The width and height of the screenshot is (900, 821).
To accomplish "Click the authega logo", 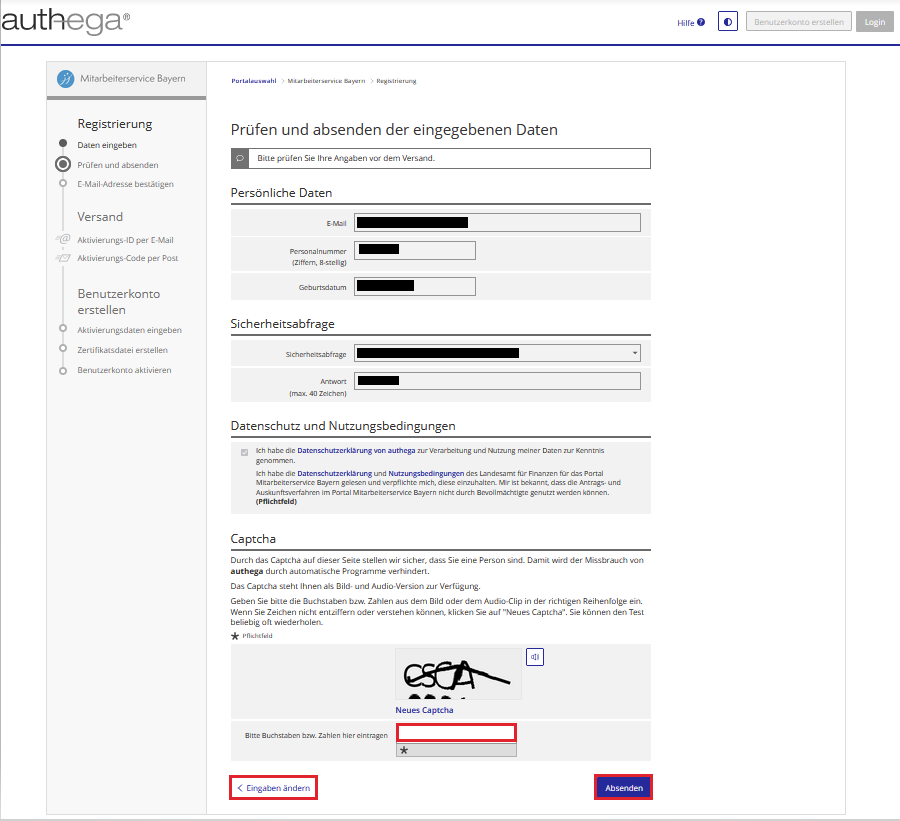I will click(x=66, y=20).
